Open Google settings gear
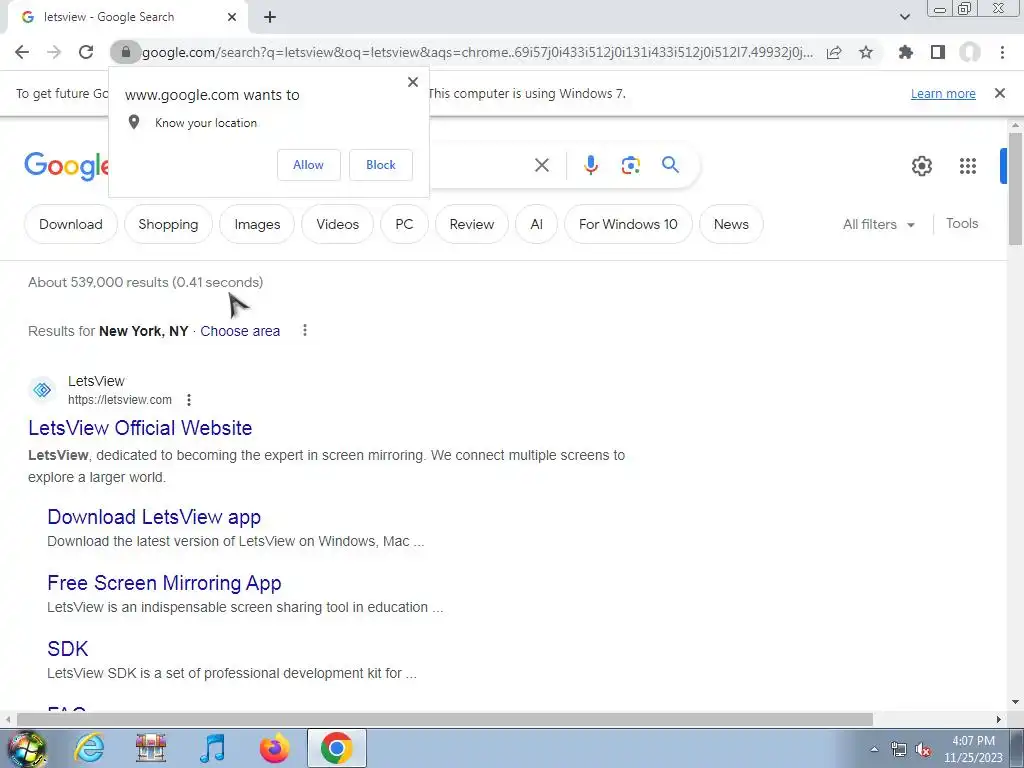The width and height of the screenshot is (1024, 768). pyautogui.click(x=921, y=166)
